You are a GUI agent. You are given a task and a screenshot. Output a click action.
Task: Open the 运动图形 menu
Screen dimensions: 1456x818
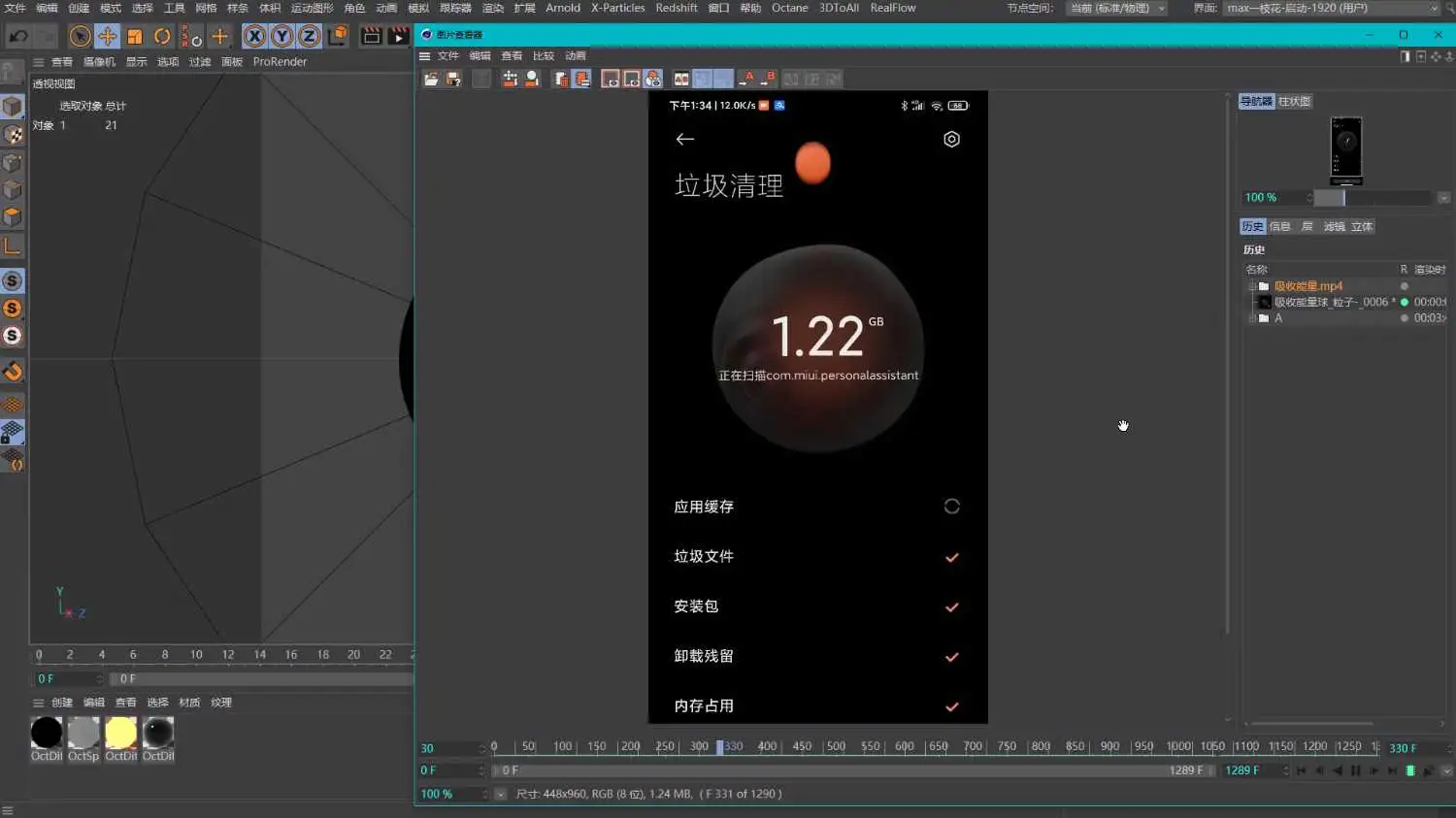click(x=312, y=8)
